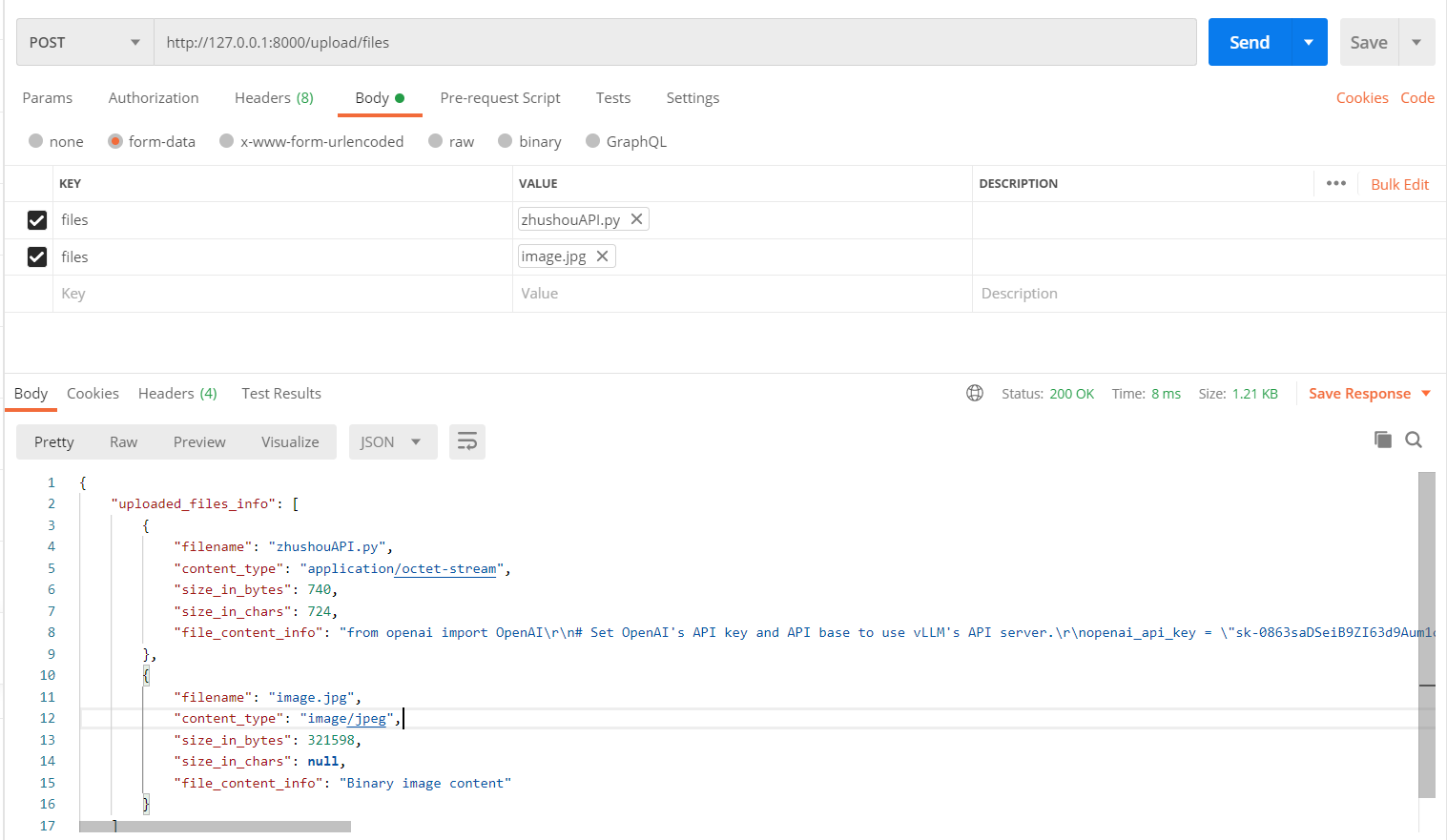Remove the zhushouAPI.py file attachment
The height and width of the screenshot is (840, 1447).
[636, 219]
